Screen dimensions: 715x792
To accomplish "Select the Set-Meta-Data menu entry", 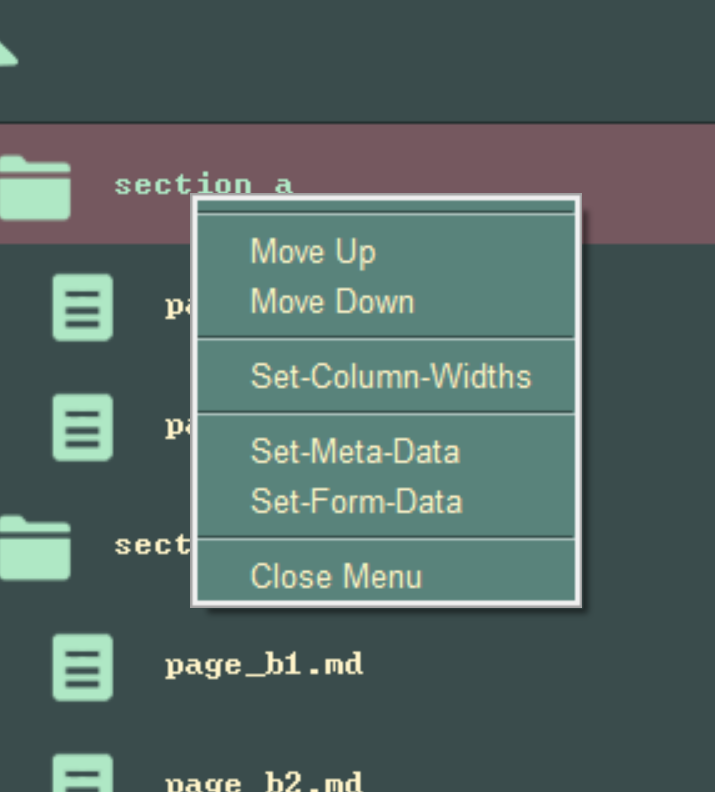I will tap(355, 451).
